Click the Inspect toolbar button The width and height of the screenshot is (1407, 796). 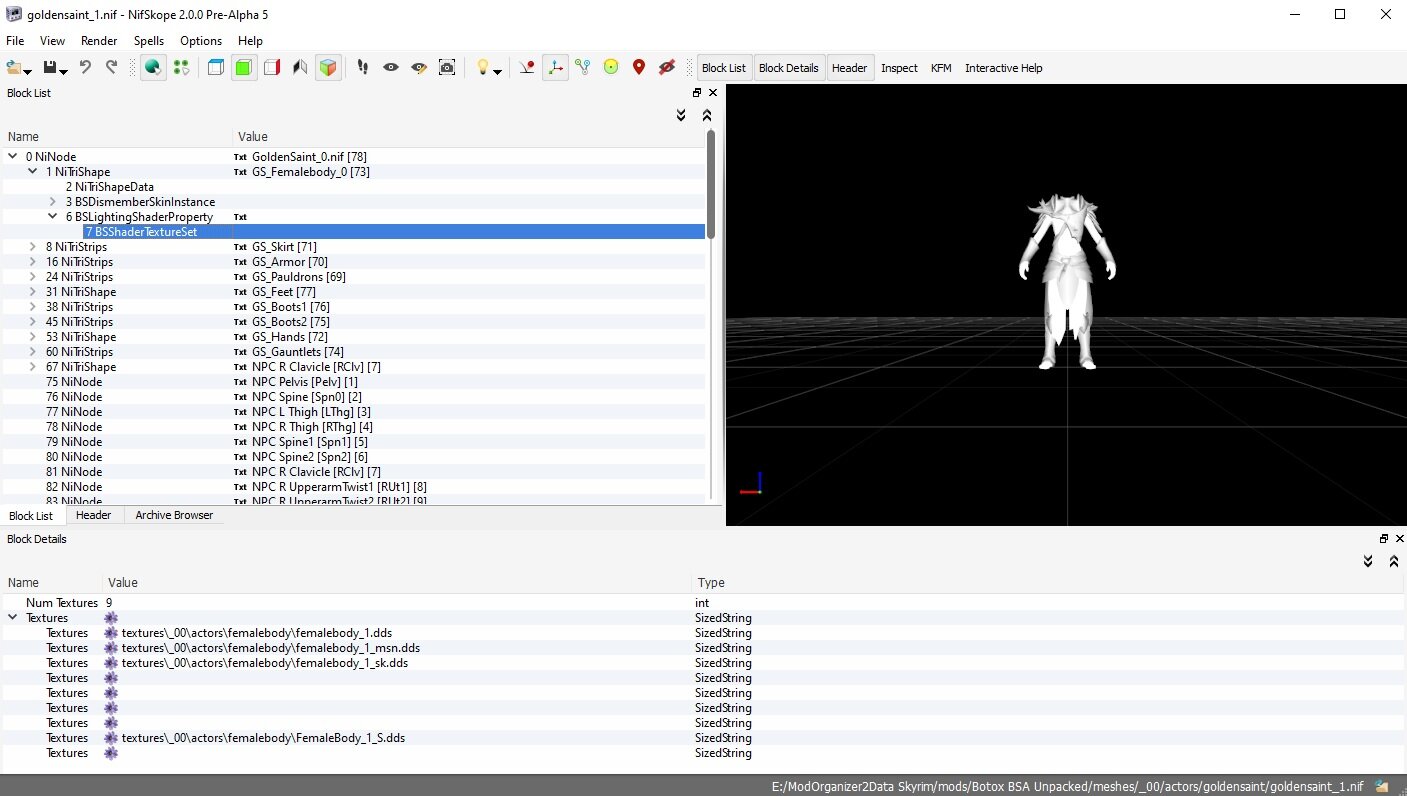(899, 68)
